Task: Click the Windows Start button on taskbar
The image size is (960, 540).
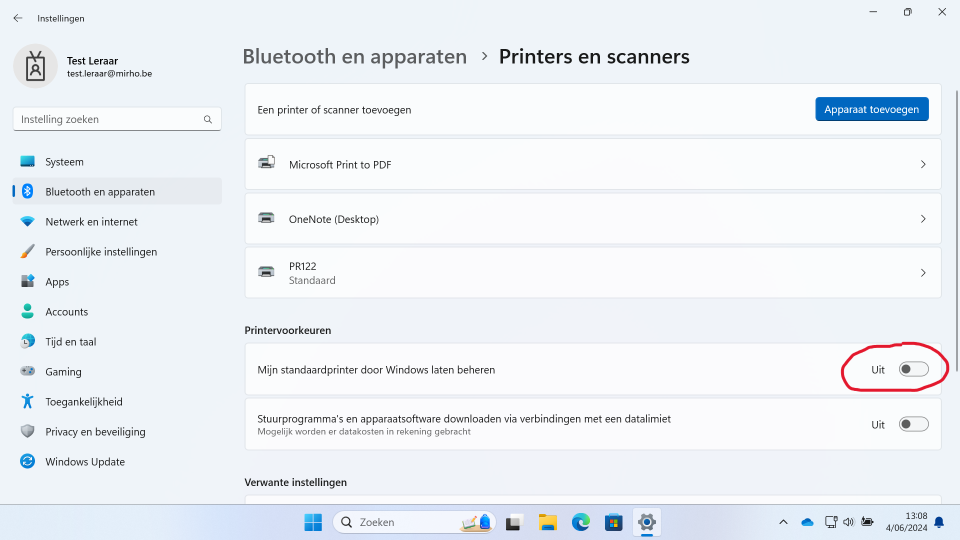Action: [313, 522]
